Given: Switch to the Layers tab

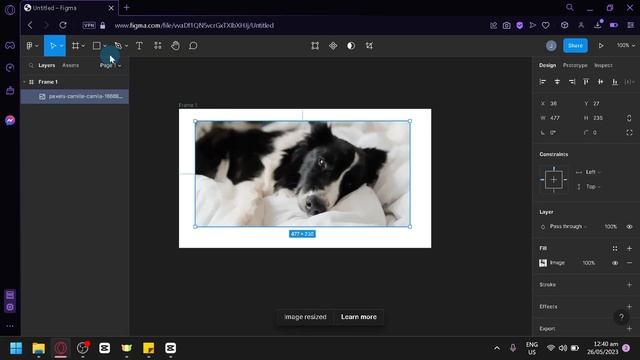Looking at the screenshot, I should 47,65.
